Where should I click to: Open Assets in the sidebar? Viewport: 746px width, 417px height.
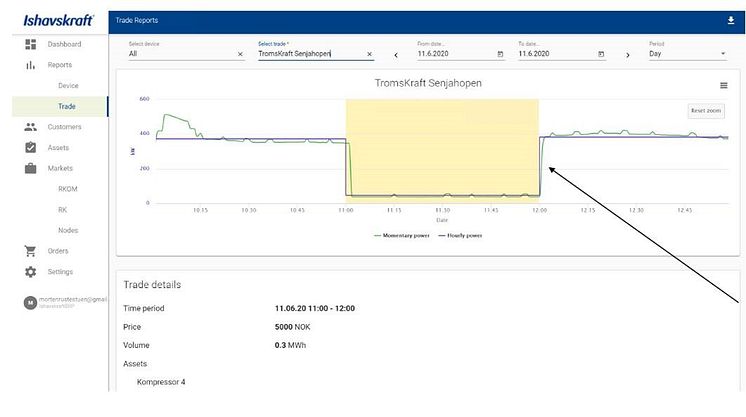point(60,148)
